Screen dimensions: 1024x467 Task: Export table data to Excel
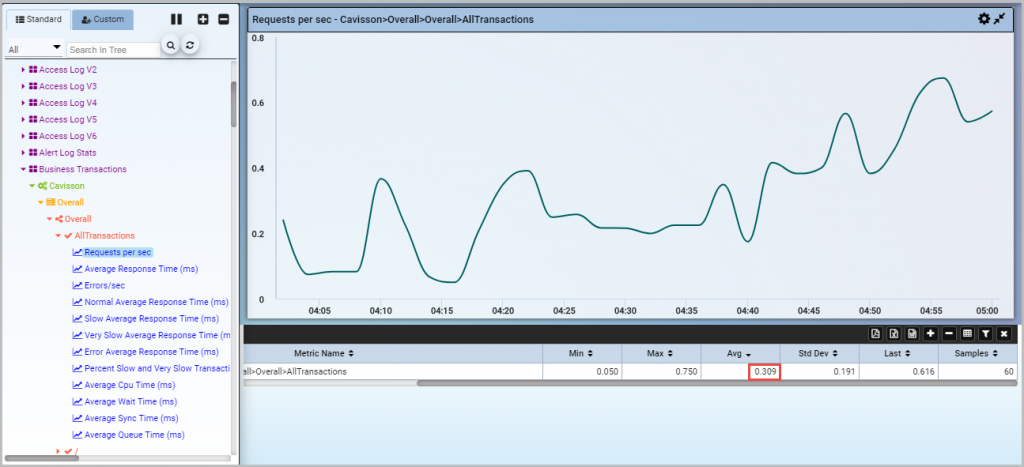894,334
